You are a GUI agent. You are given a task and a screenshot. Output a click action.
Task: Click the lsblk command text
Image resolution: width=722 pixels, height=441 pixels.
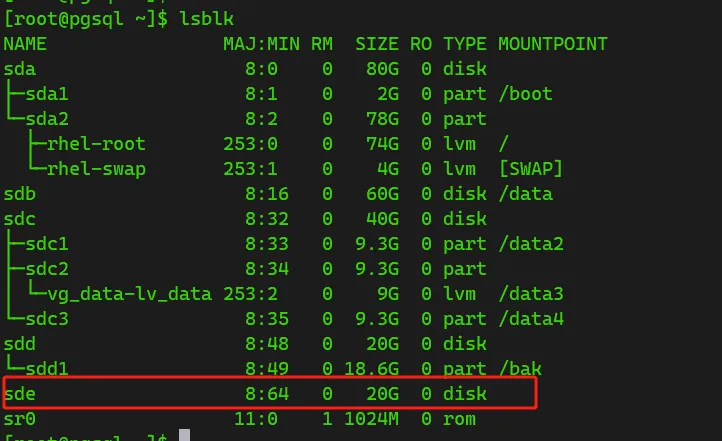point(206,19)
